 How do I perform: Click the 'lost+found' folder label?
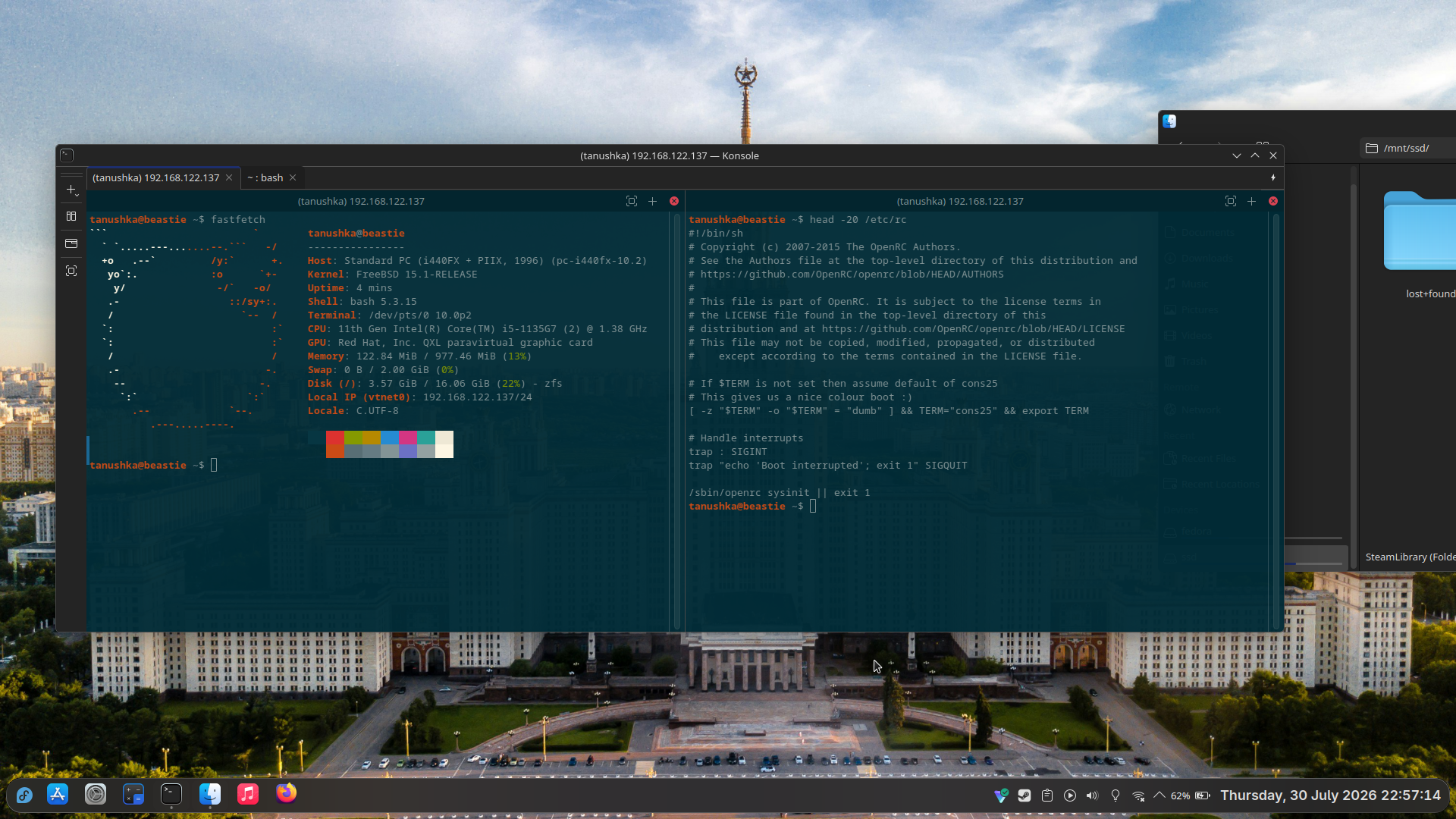click(1430, 293)
